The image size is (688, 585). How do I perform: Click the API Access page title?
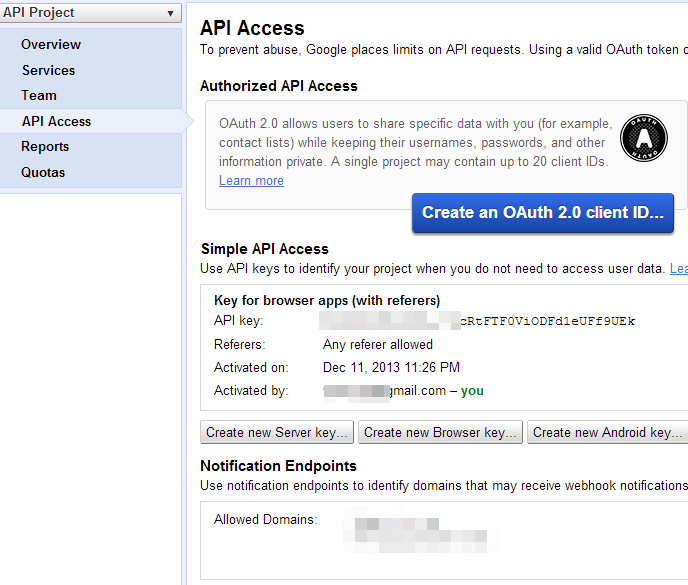[x=252, y=28]
